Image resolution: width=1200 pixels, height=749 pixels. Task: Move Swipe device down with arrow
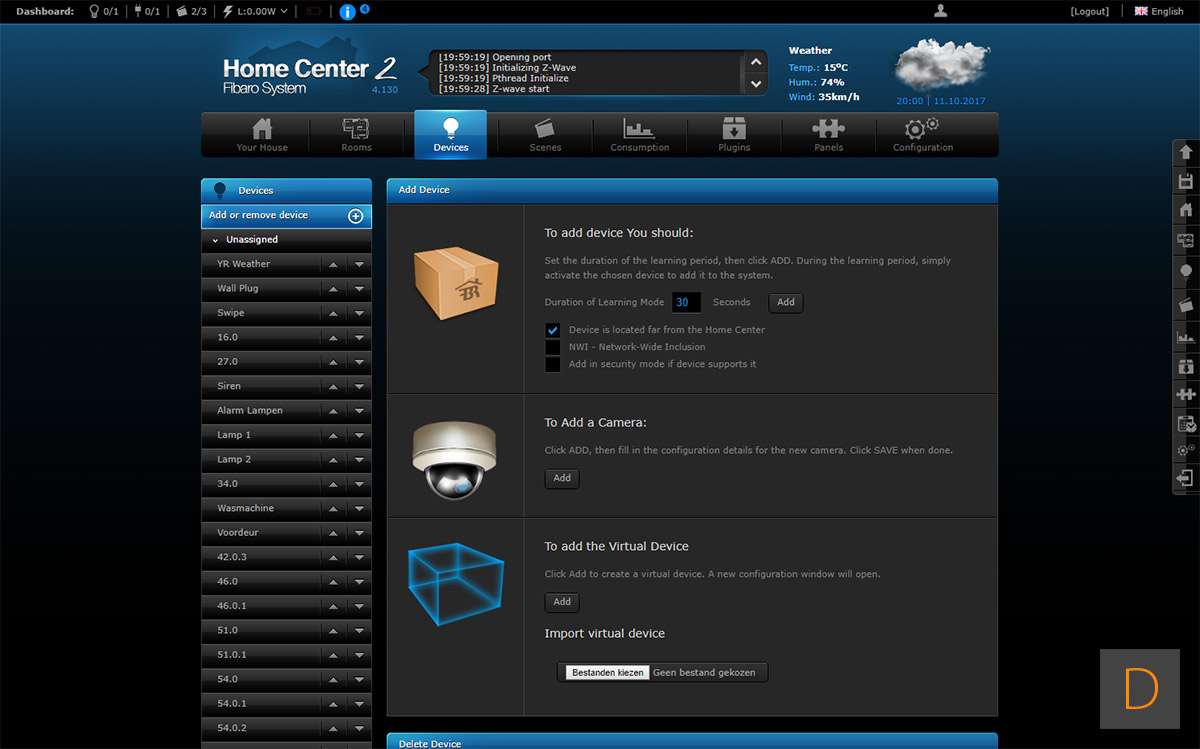point(359,313)
